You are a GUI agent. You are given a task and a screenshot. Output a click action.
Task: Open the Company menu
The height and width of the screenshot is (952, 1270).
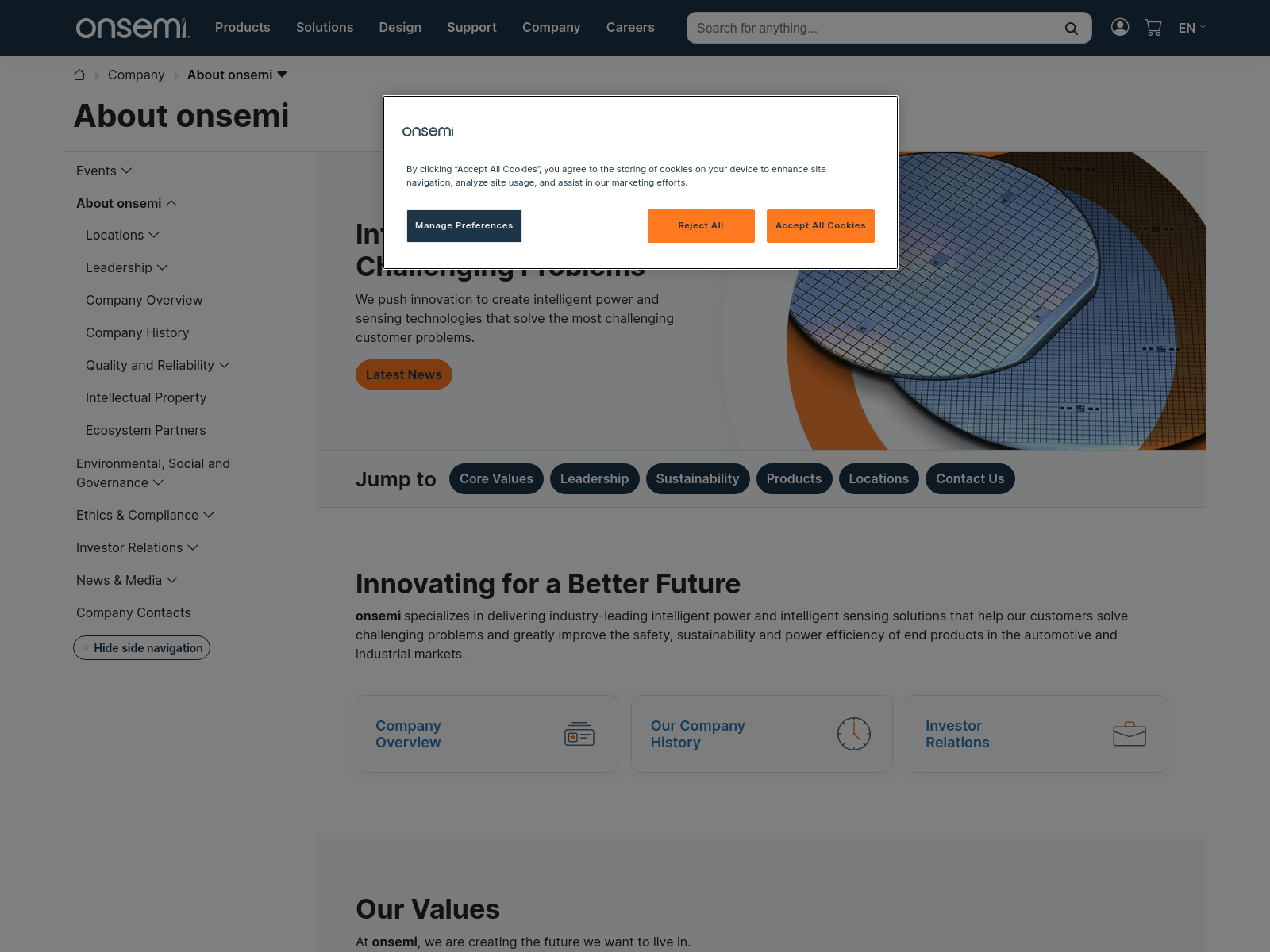coord(552,27)
